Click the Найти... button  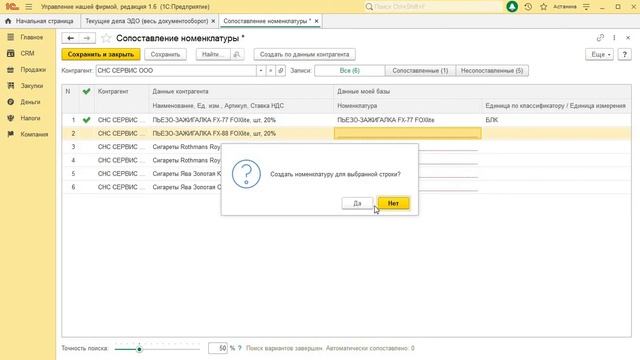point(213,54)
